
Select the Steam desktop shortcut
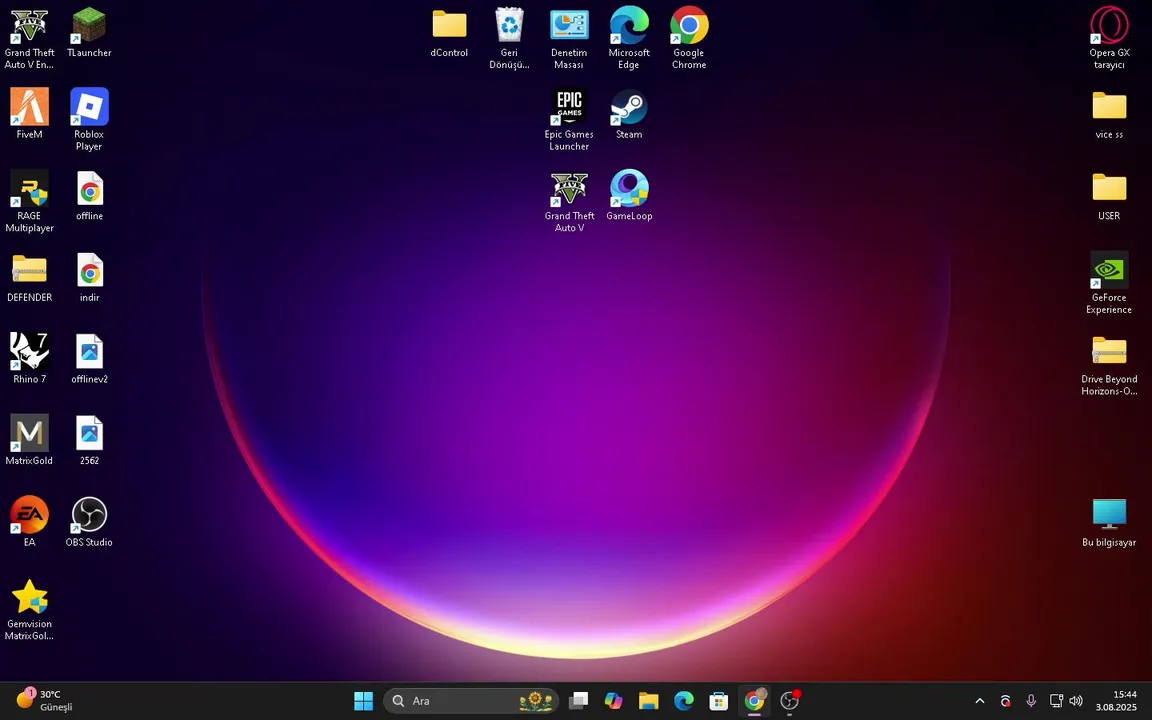click(x=629, y=114)
